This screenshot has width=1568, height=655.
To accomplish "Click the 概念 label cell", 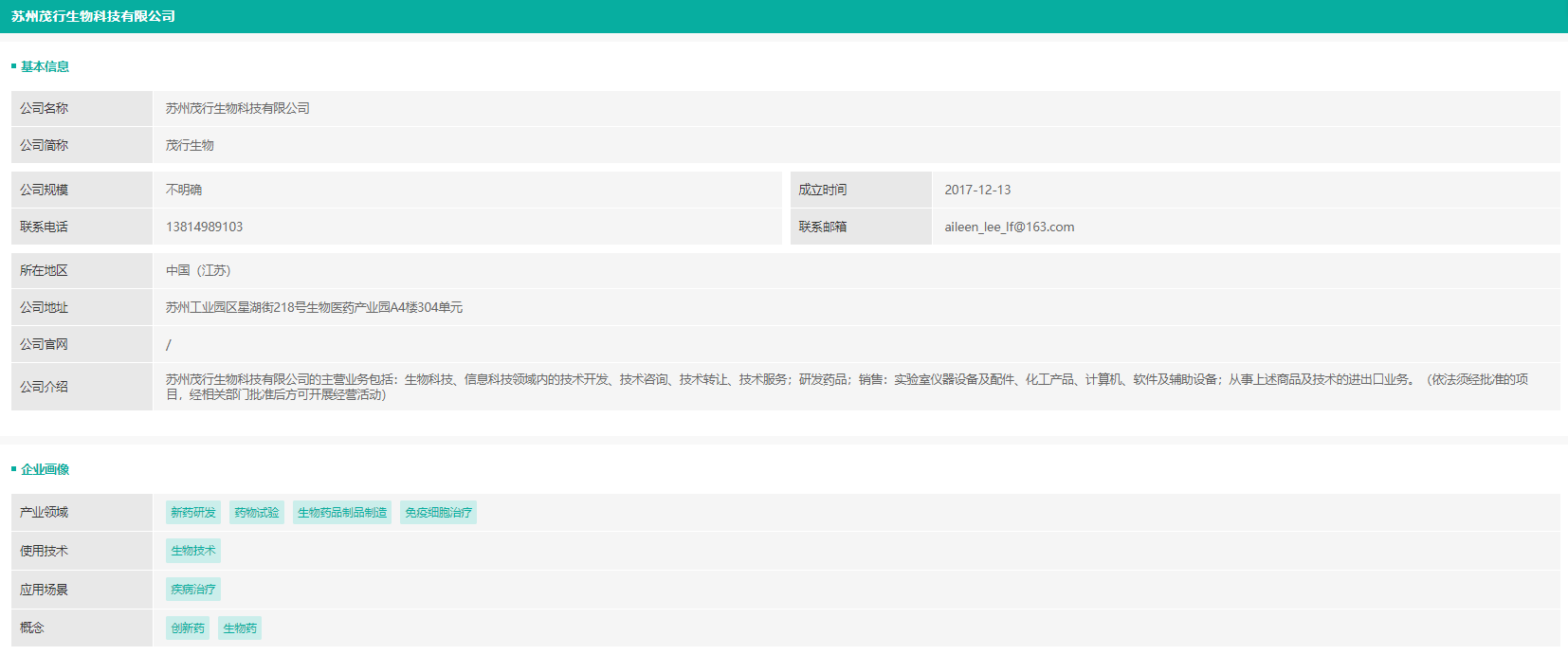I will tap(82, 628).
